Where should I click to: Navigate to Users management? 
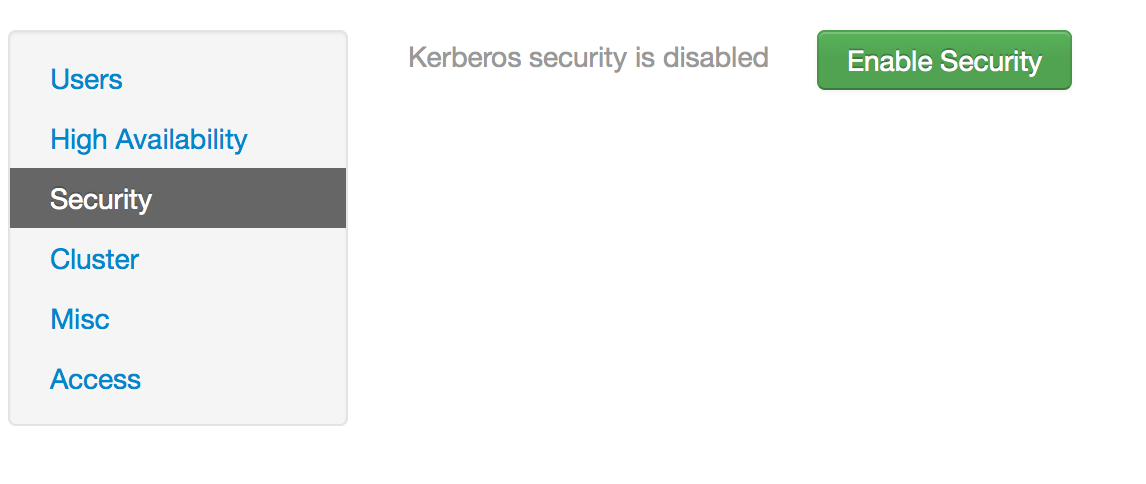coord(86,79)
